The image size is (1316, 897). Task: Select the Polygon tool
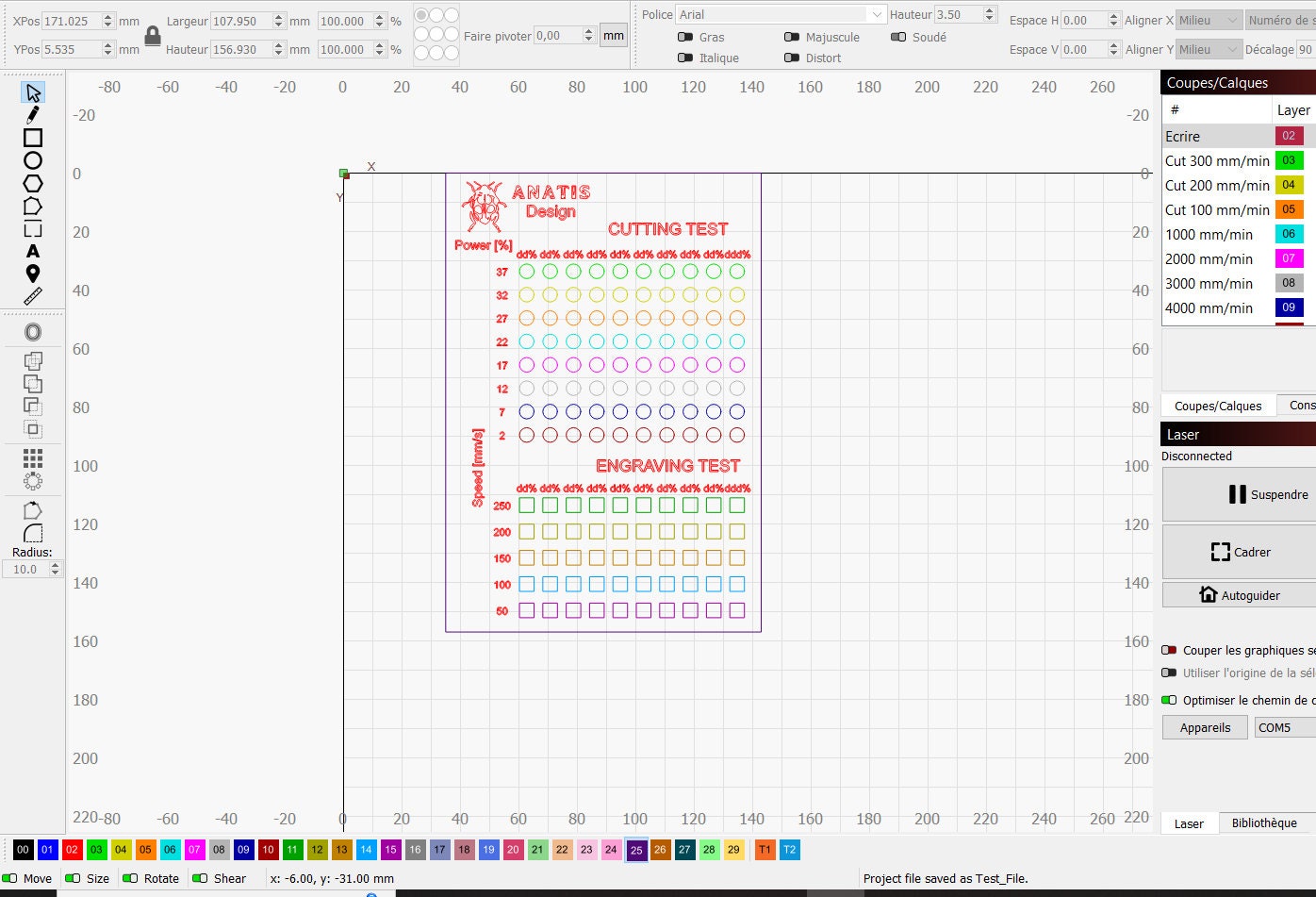33,183
